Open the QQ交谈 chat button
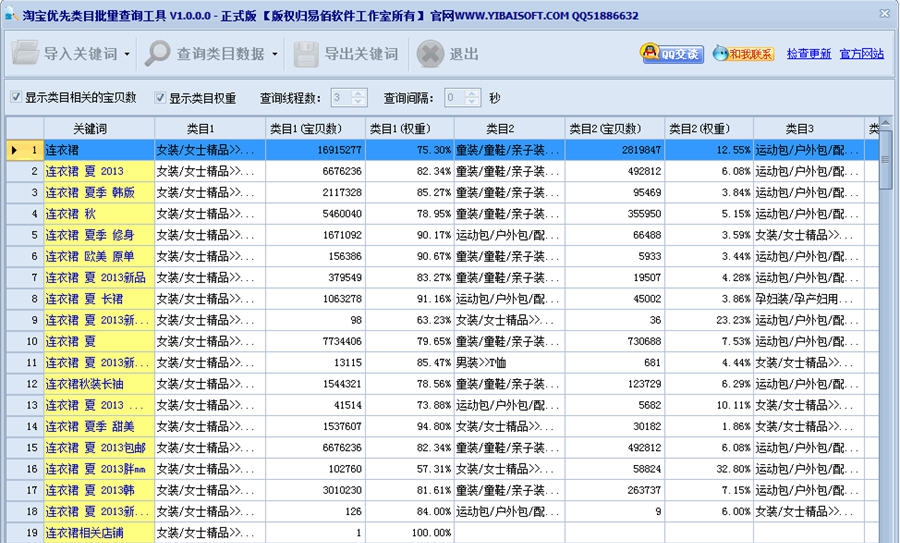Image resolution: width=900 pixels, height=543 pixels. (672, 53)
